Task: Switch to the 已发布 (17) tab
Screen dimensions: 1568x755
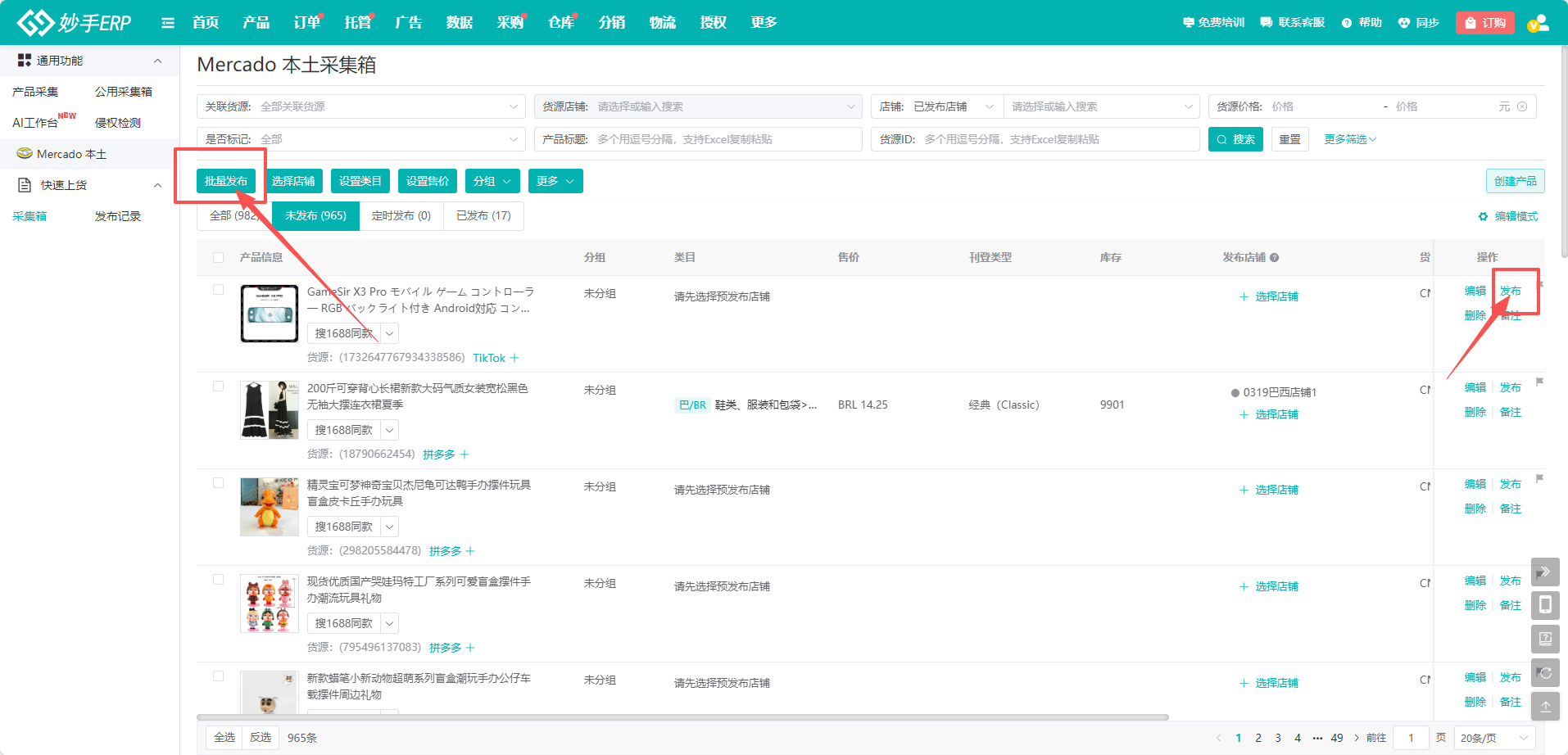Action: point(483,216)
